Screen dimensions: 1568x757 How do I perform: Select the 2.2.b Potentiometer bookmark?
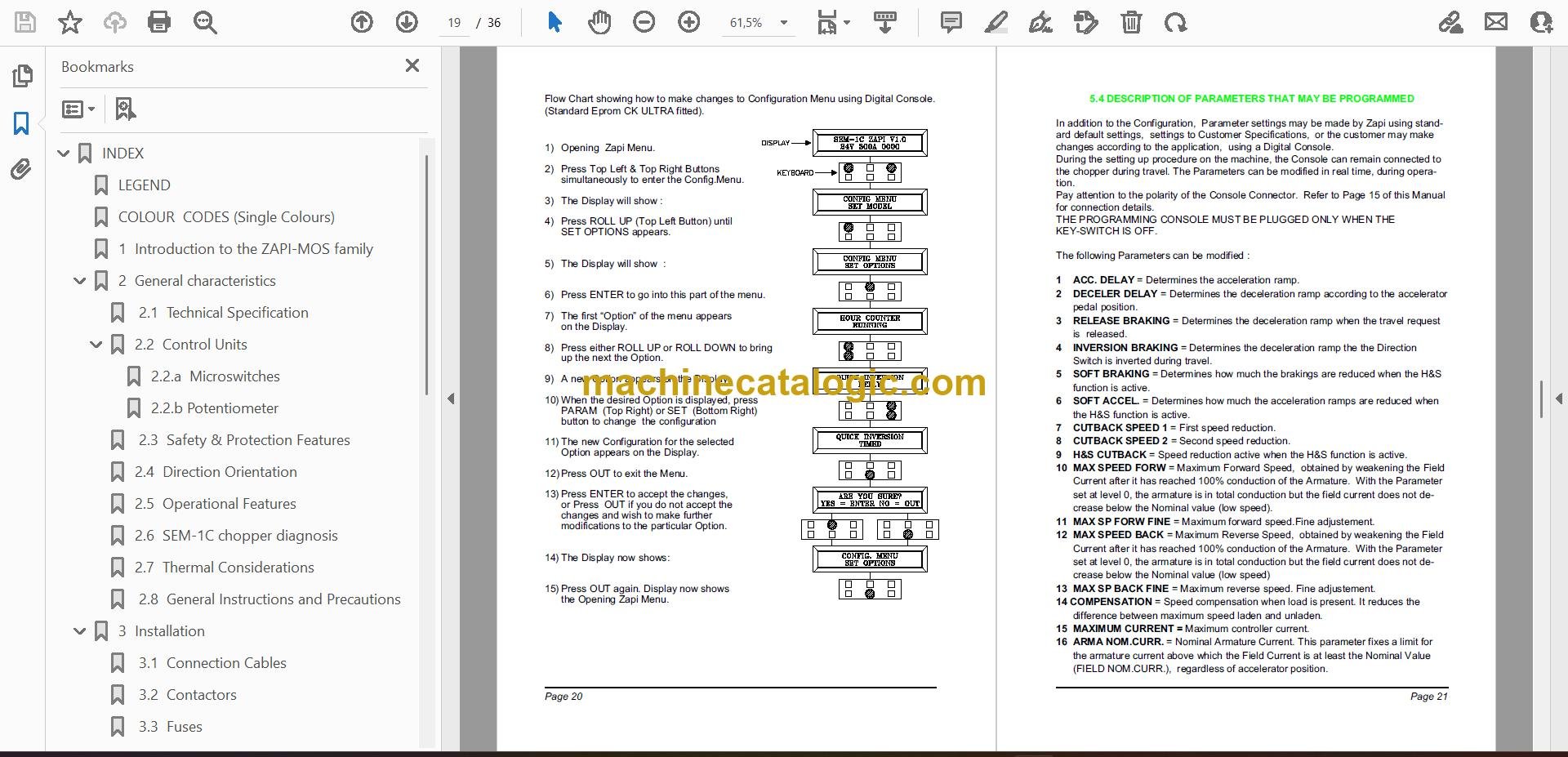tap(215, 408)
